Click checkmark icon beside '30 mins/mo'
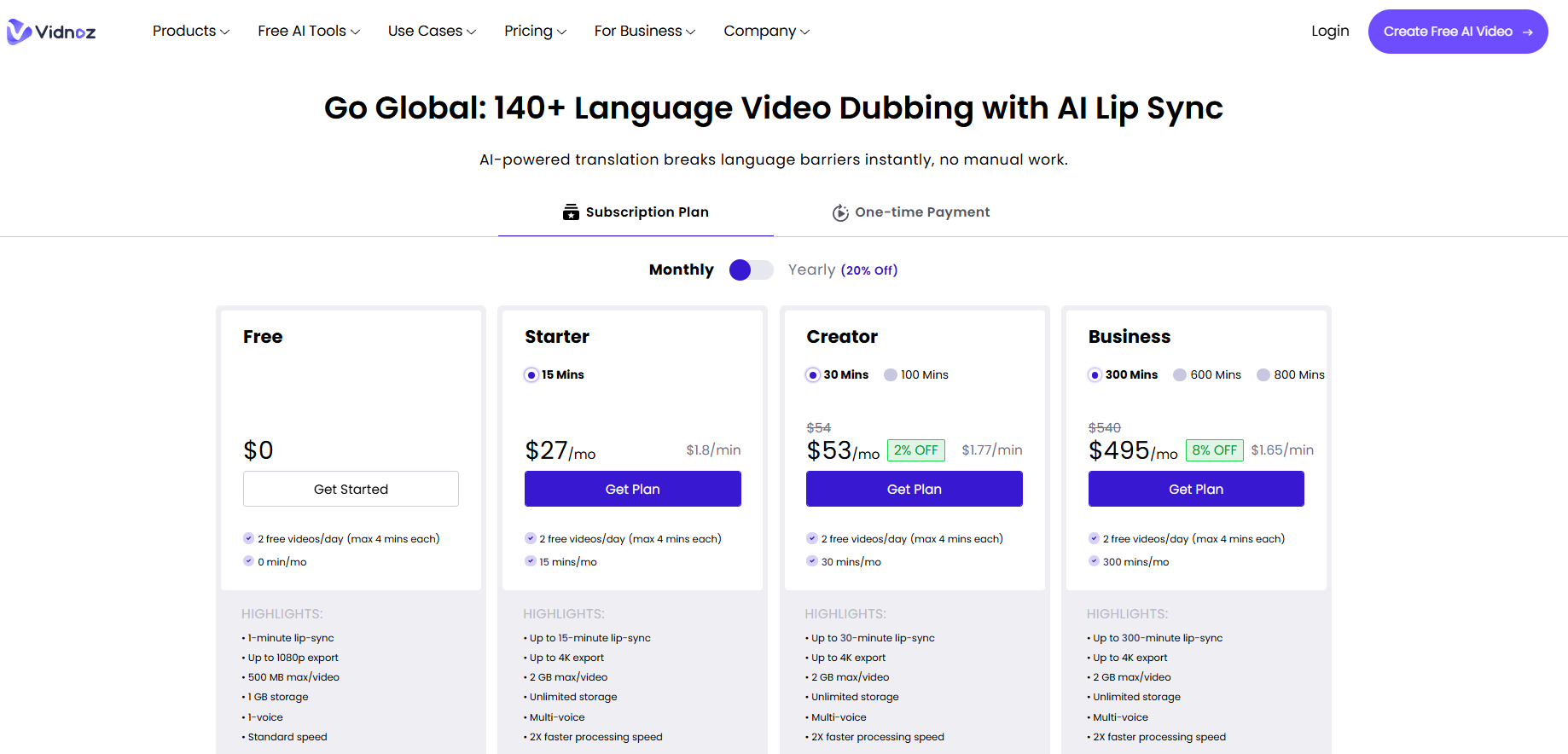This screenshot has height=754, width=1568. coord(811,561)
